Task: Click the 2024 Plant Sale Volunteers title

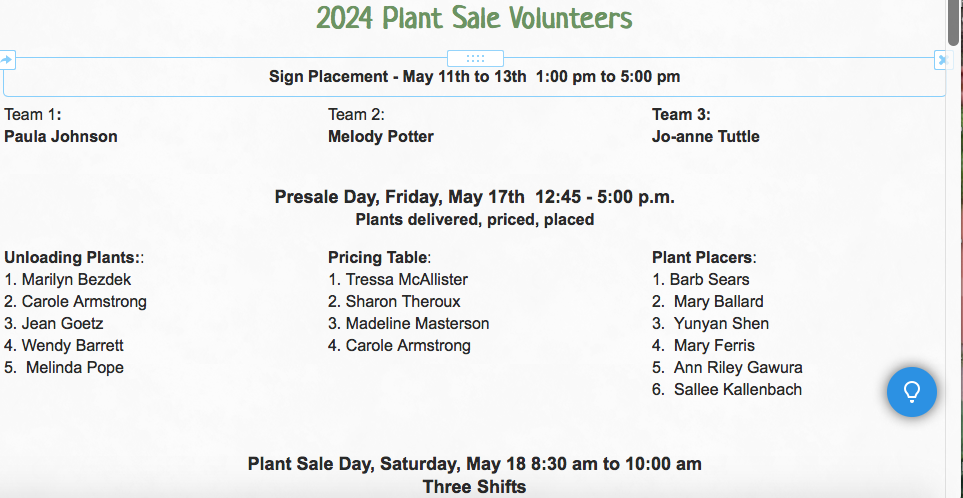Action: [474, 18]
